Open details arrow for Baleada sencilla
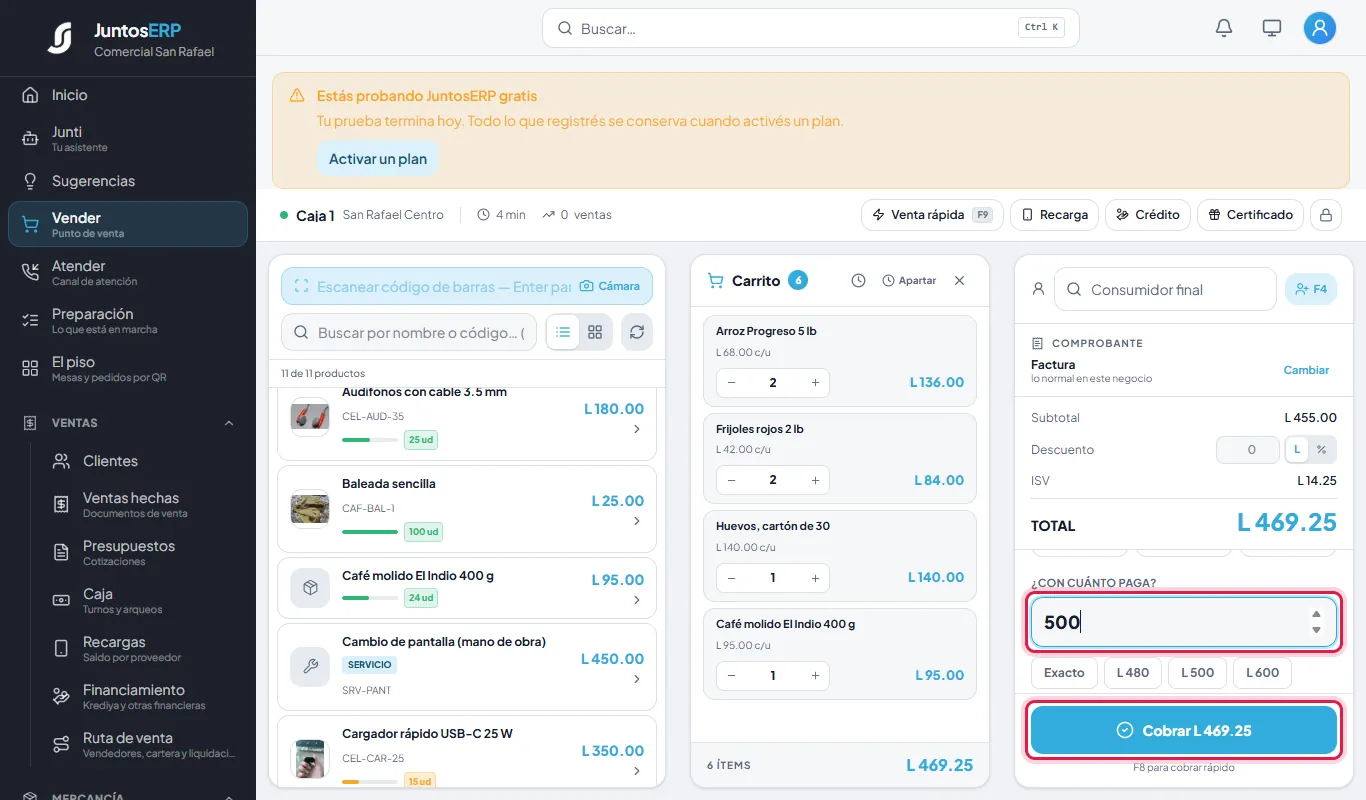The image size is (1366, 800). tap(637, 522)
